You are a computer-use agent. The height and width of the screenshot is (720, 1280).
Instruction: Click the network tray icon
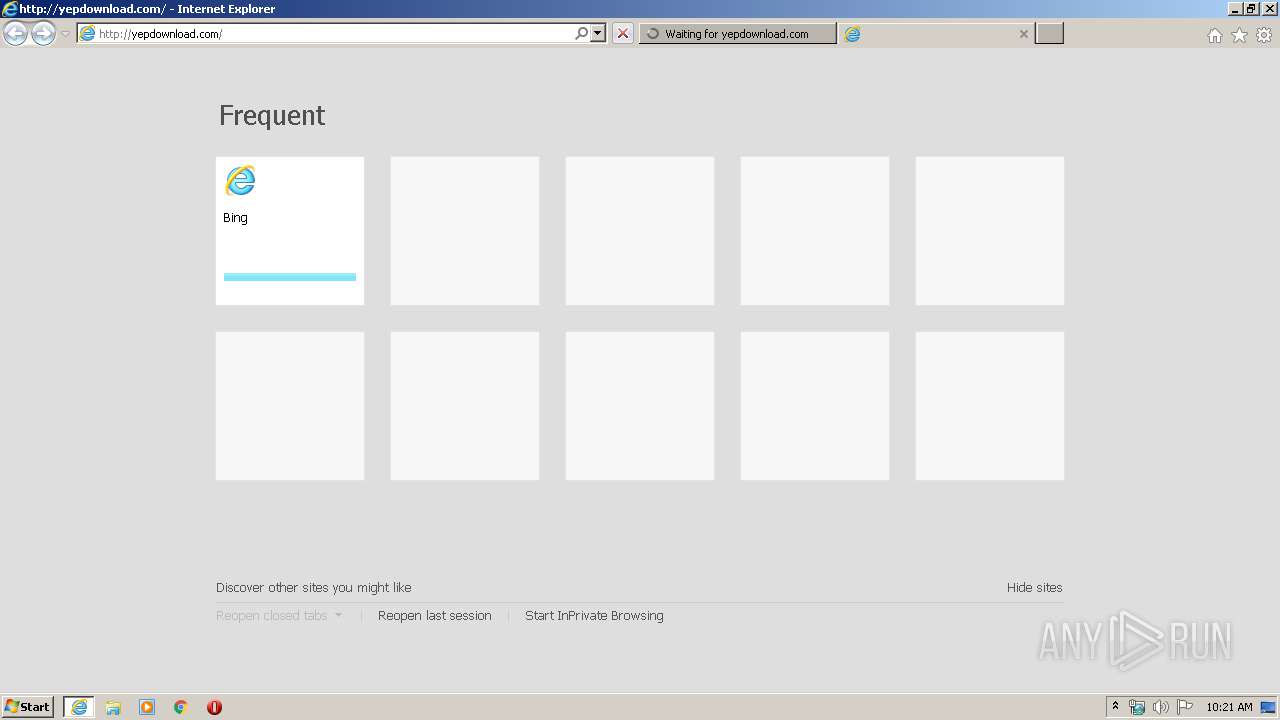[x=1137, y=707]
